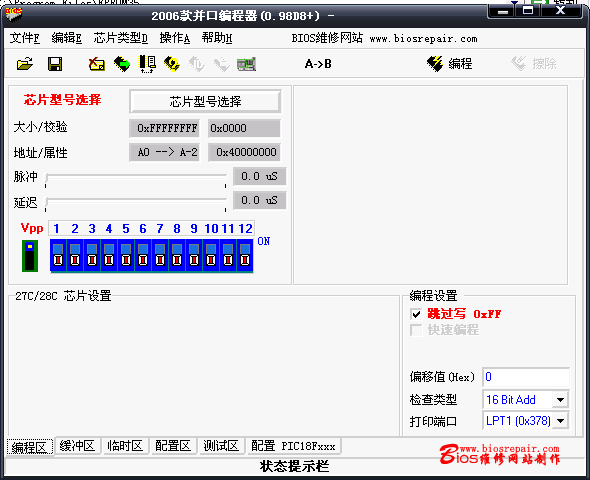
Task: Click the red Bios维修网站制作 logo
Action: tap(500, 454)
